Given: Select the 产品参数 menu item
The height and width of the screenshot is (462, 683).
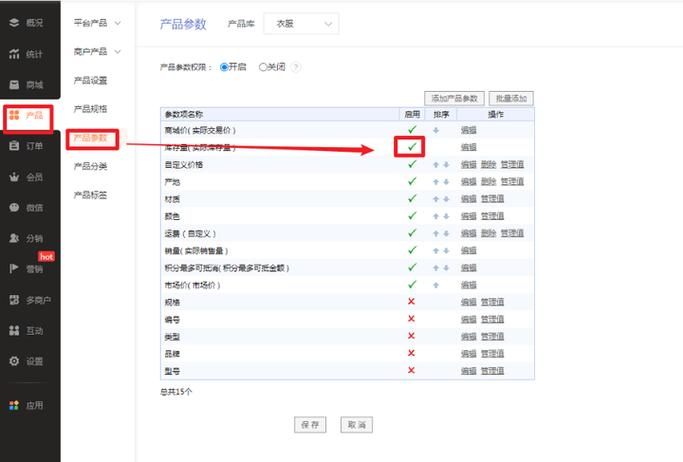Looking at the screenshot, I should pos(90,138).
